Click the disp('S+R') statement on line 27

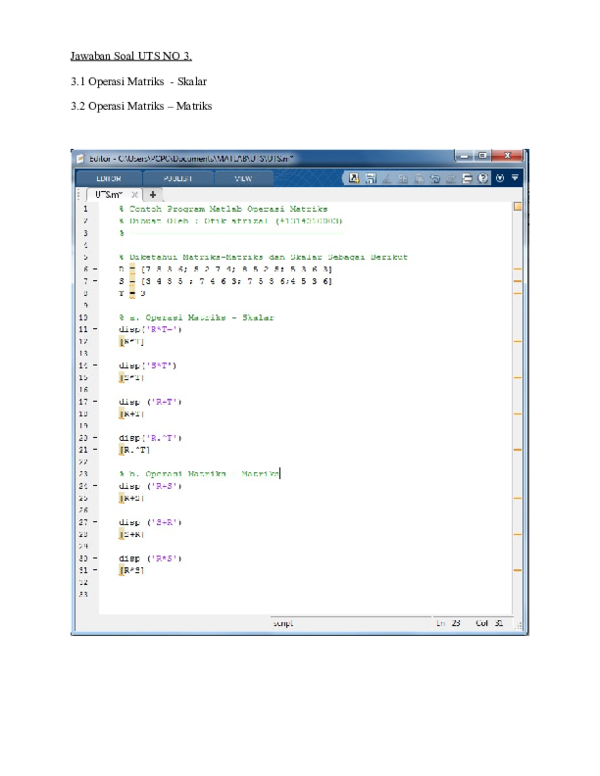(x=150, y=522)
